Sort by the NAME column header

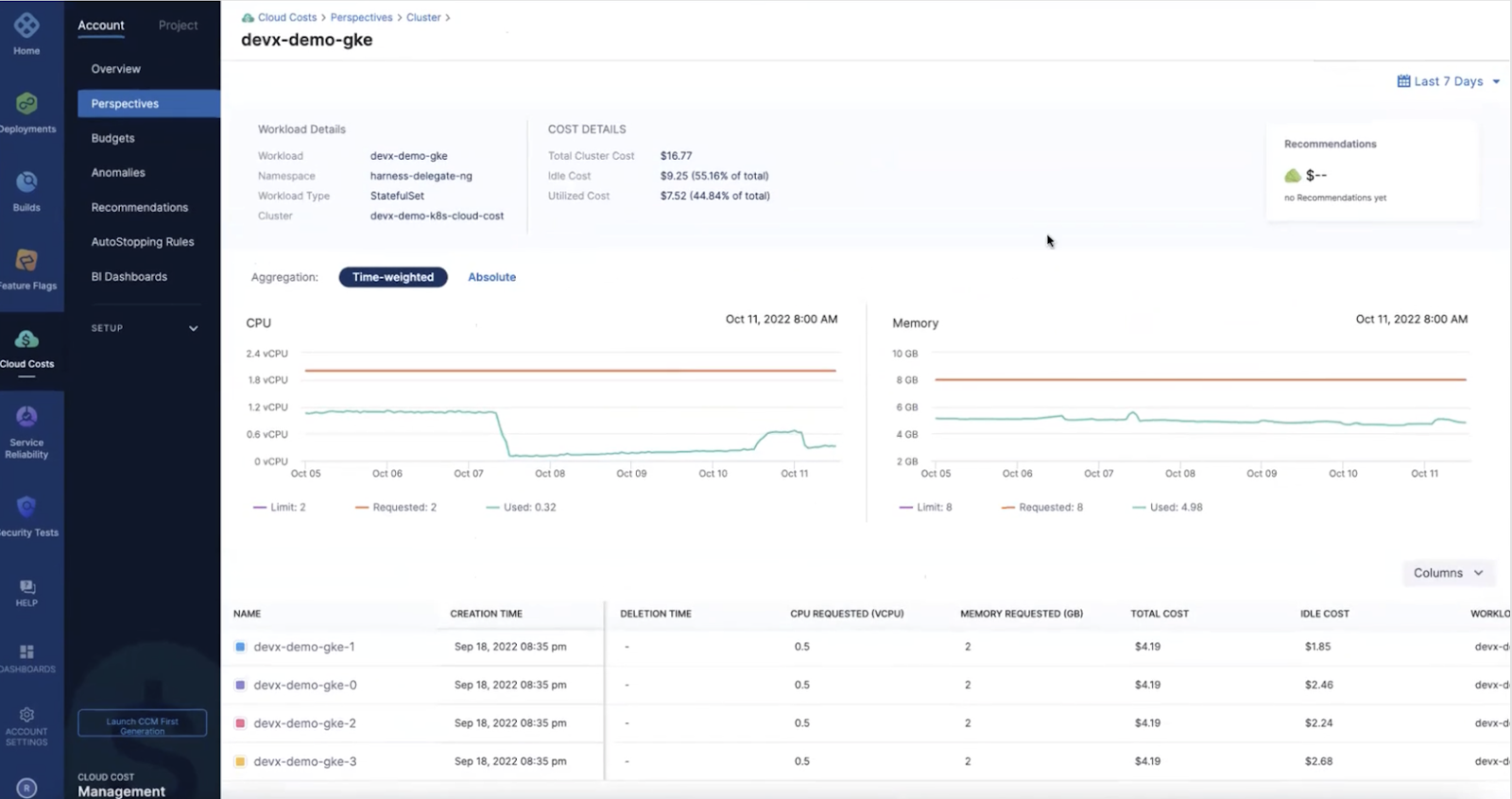pyautogui.click(x=248, y=614)
